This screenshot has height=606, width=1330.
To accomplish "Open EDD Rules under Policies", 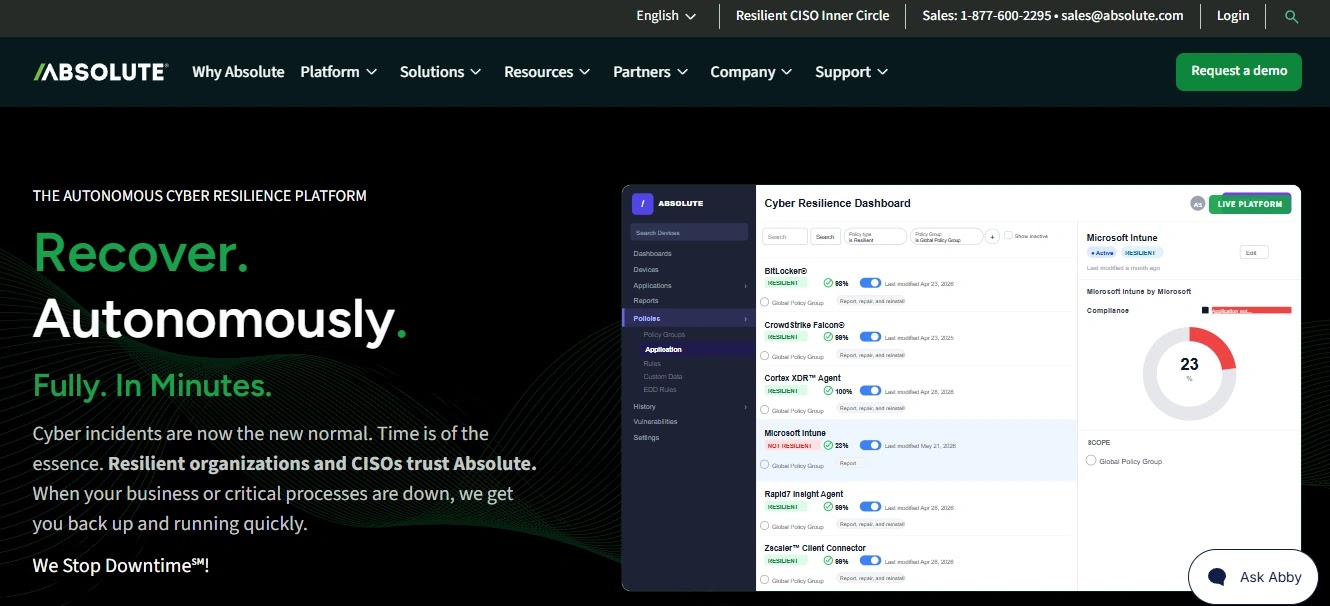I will coord(660,390).
